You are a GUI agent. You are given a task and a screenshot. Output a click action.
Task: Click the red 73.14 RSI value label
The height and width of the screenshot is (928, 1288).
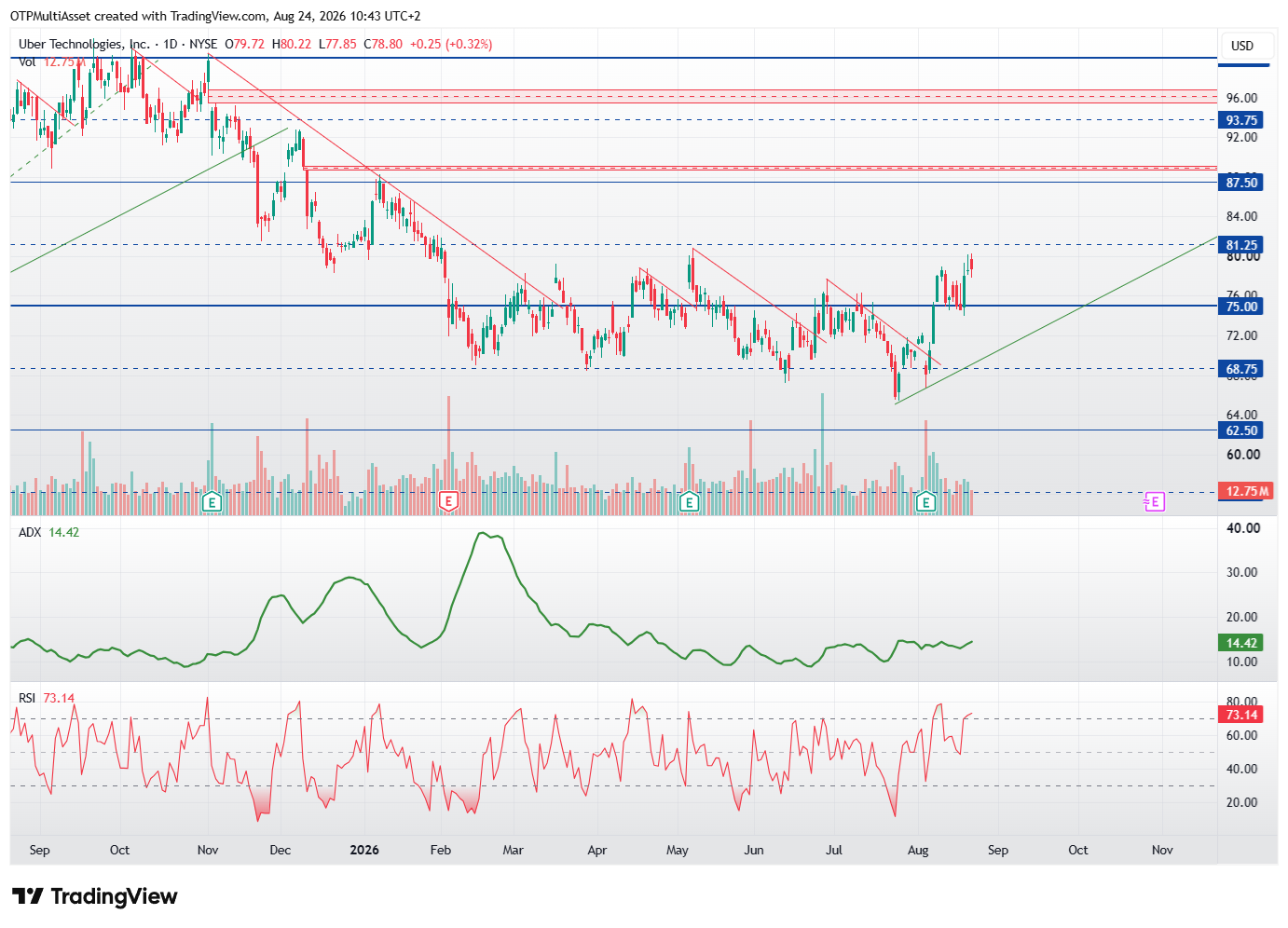point(1241,715)
